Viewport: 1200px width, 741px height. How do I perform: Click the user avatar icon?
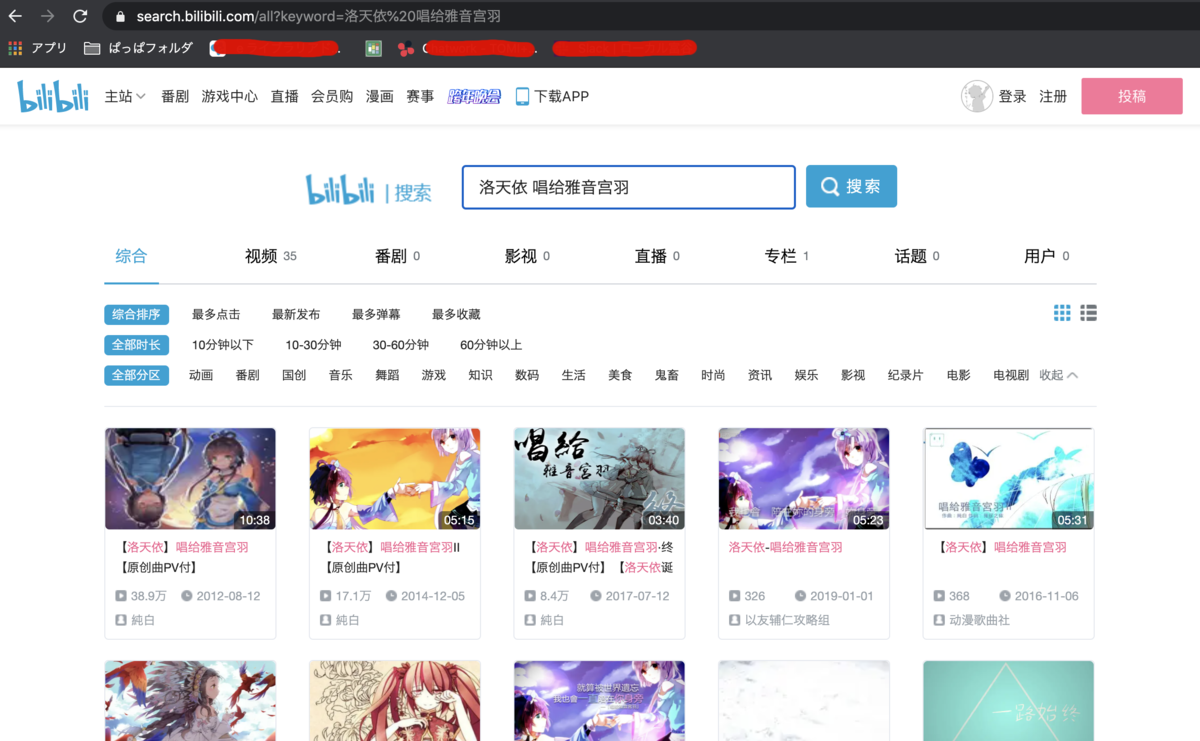pos(977,95)
